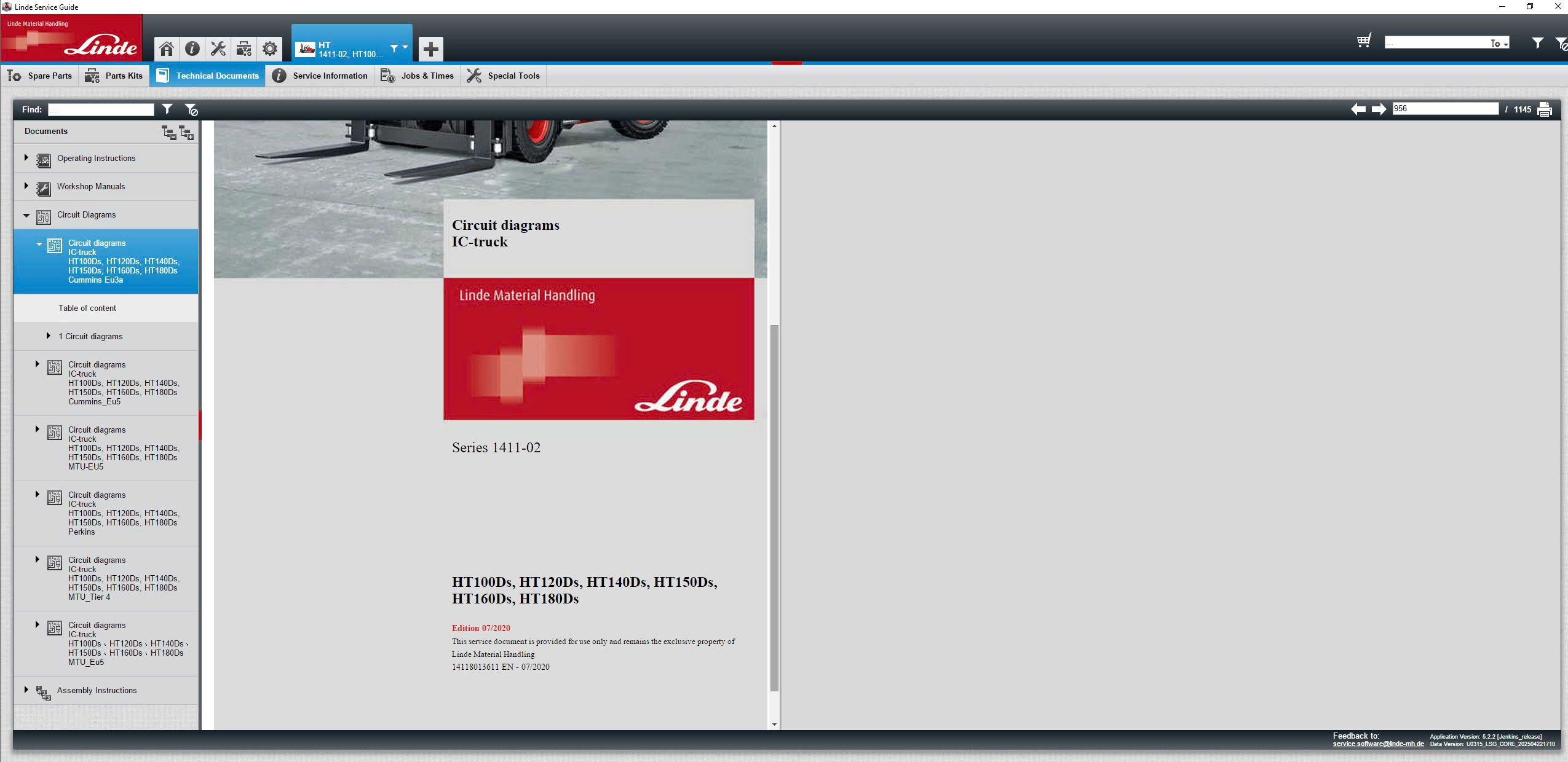Expand the 1 Circuit diagrams chapter
The height and width of the screenshot is (762, 1568).
[x=48, y=336]
